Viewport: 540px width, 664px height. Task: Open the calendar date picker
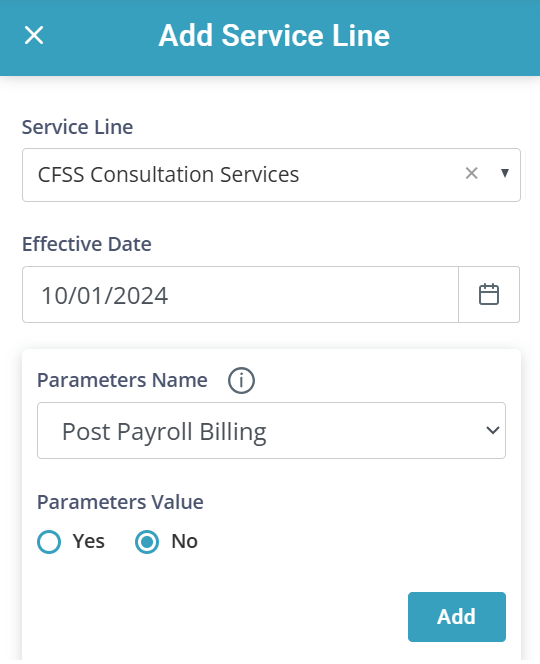click(489, 295)
